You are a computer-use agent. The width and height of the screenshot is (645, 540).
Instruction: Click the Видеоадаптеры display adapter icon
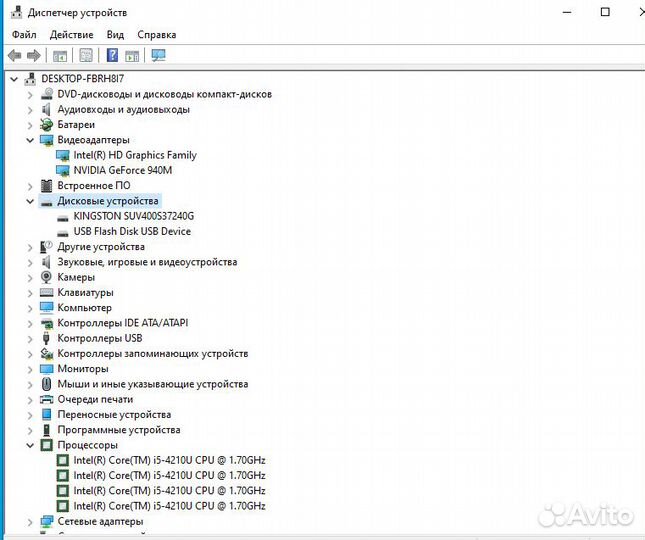(46, 140)
